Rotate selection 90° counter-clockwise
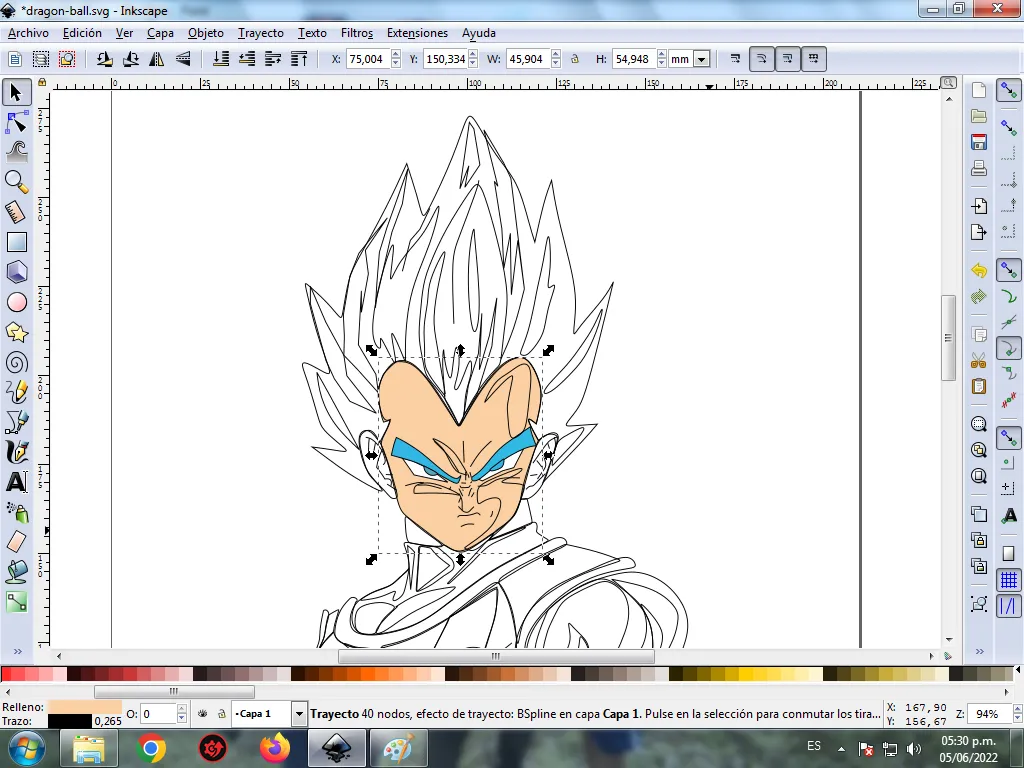 104,59
